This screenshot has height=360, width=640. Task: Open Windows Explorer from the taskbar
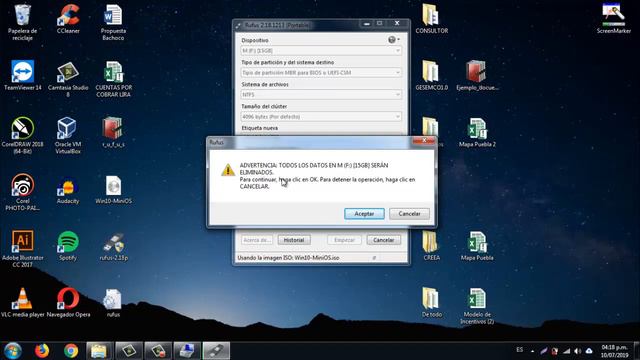point(99,351)
